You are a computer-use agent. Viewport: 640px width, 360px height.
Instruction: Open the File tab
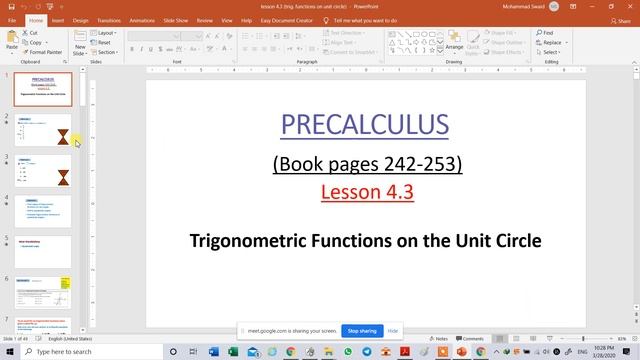click(12, 20)
